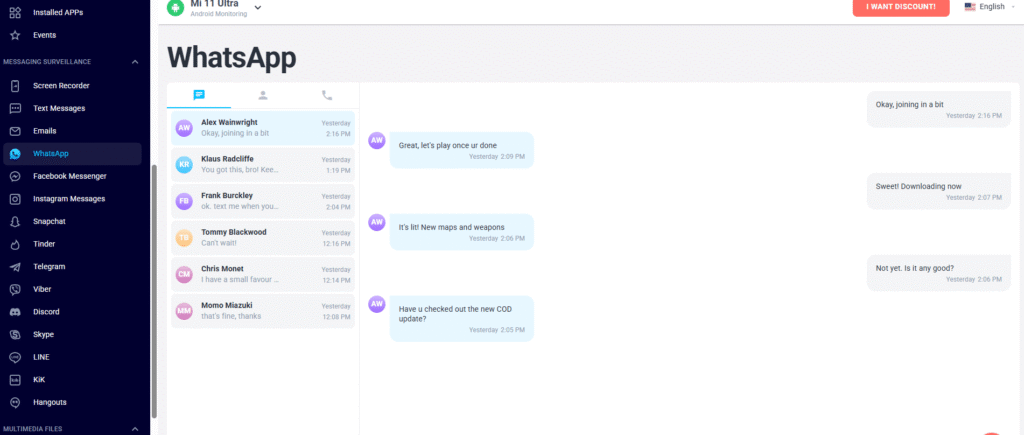
Task: Switch to the contacts tab
Action: pyautogui.click(x=263, y=95)
